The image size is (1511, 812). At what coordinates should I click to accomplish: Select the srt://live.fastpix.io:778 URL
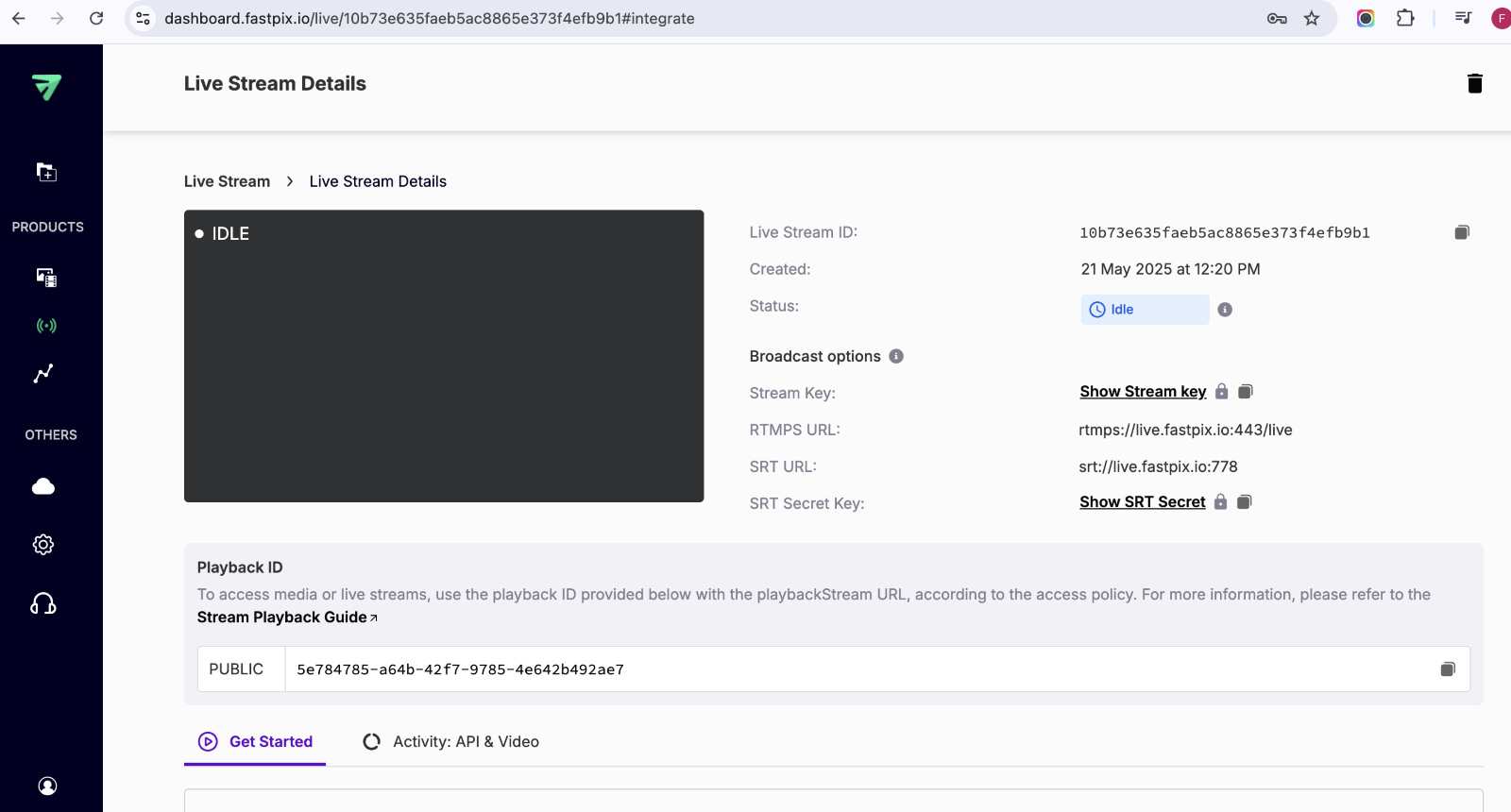coord(1158,466)
